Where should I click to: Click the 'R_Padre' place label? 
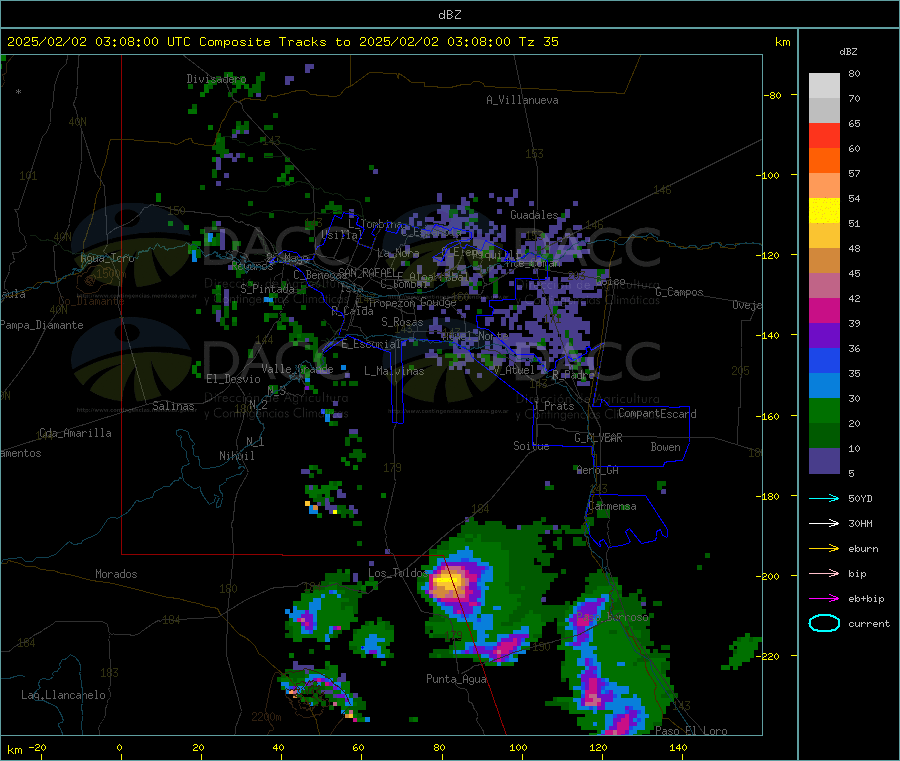[x=573, y=375]
